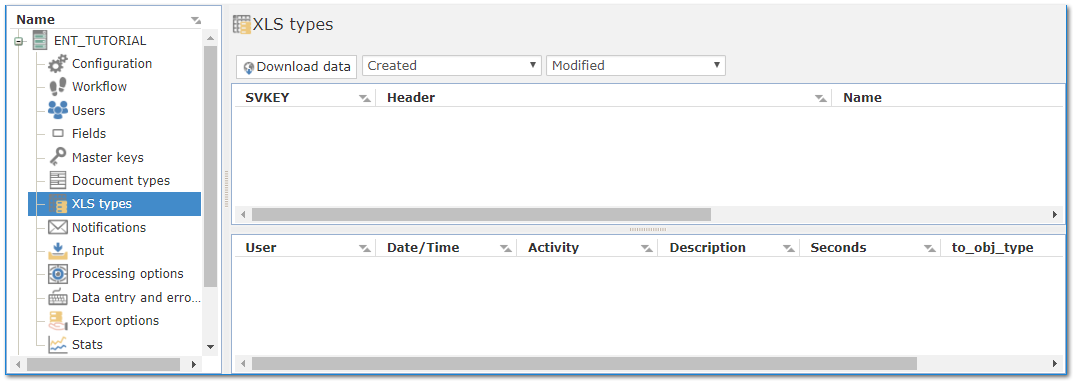Click the XLS types tree icon

tap(58, 204)
